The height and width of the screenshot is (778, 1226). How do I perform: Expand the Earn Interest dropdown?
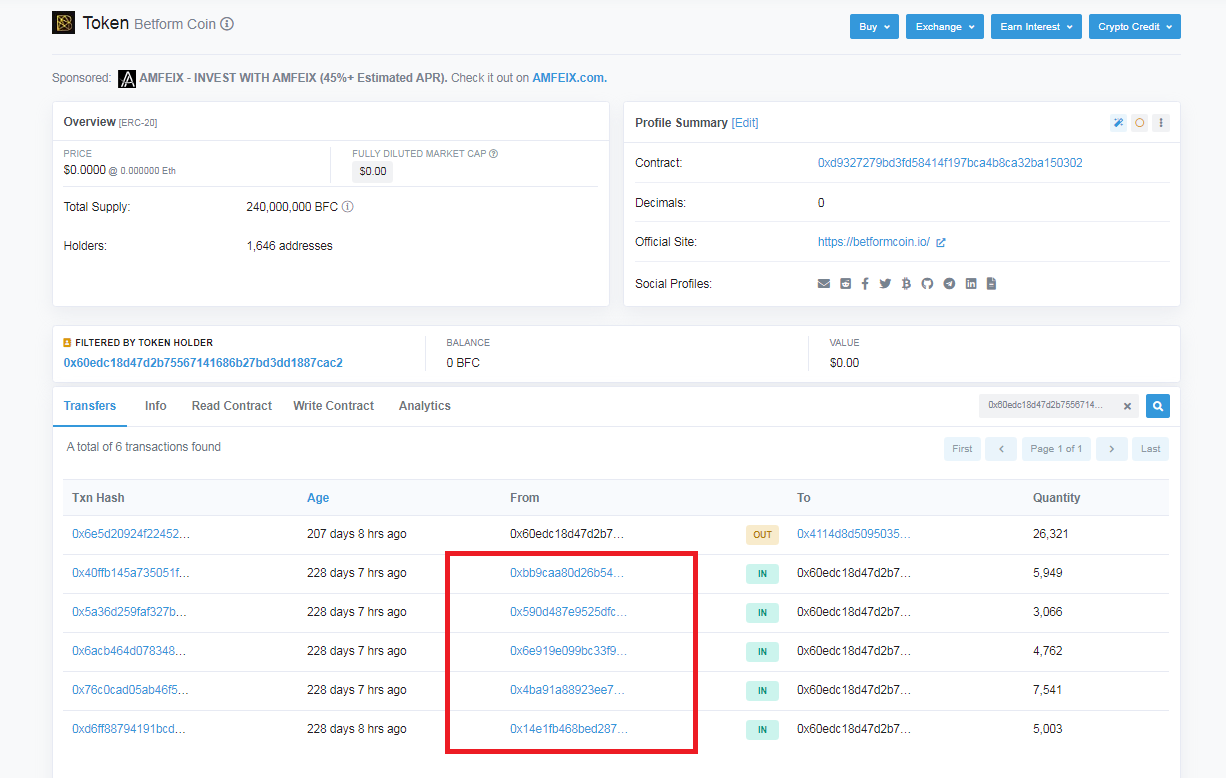coord(1036,27)
